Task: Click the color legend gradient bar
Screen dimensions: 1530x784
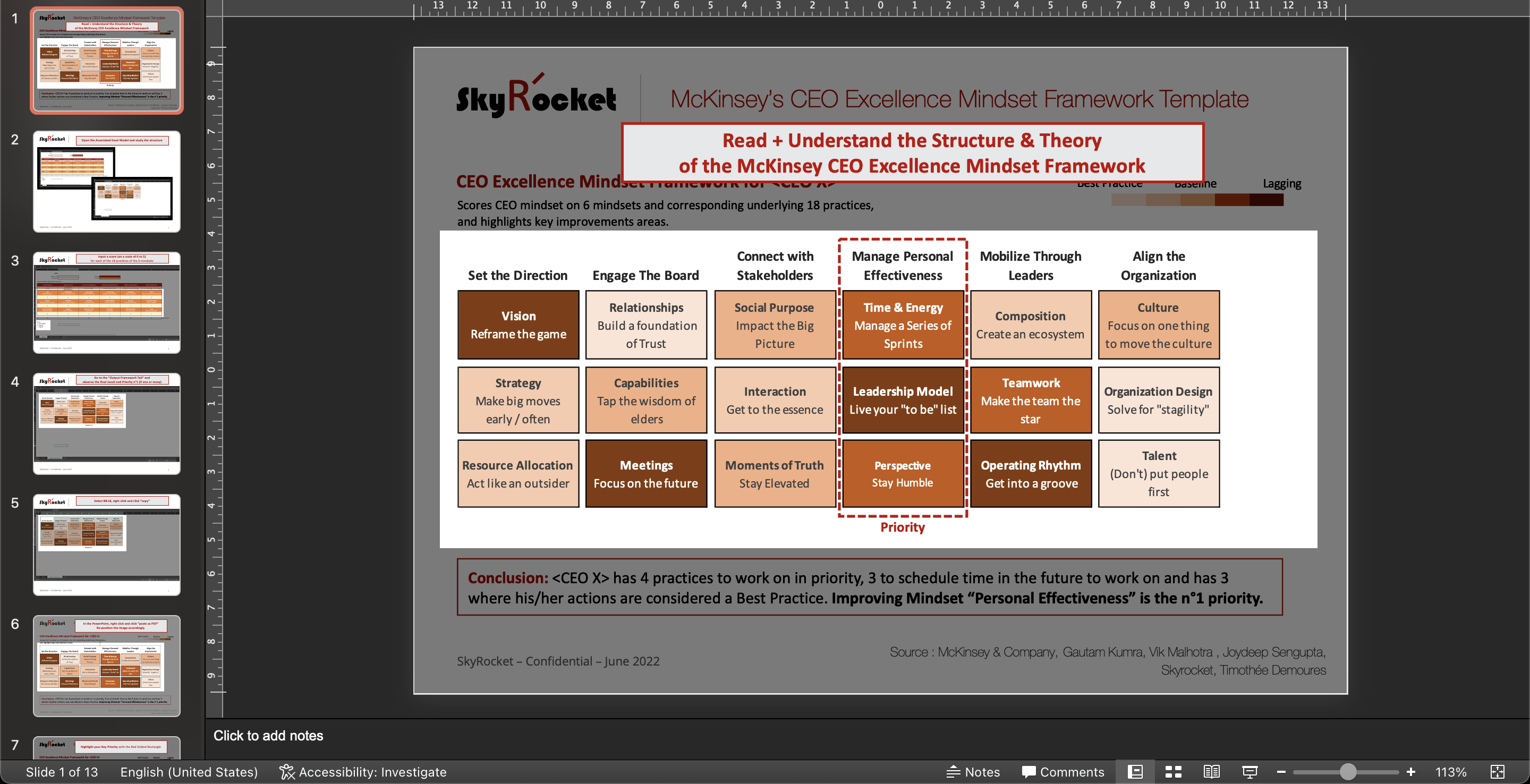Action: (1197, 200)
